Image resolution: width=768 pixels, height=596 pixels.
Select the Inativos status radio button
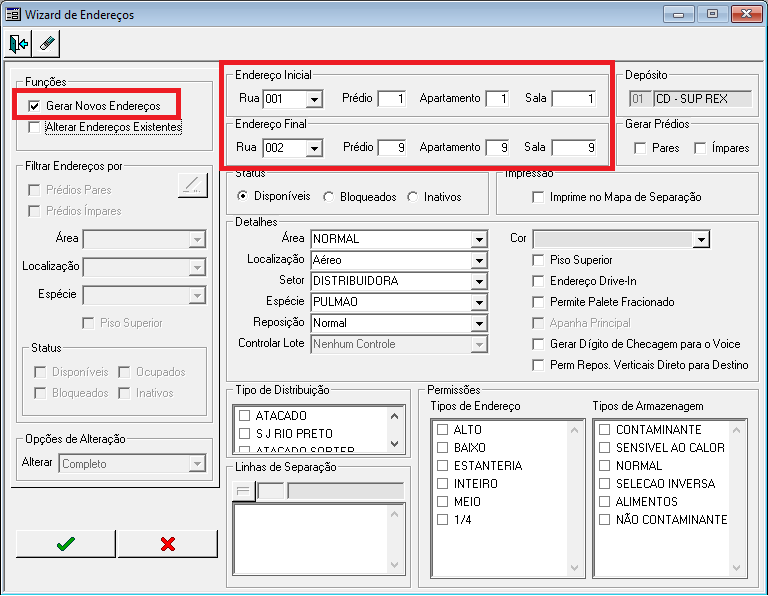point(412,197)
